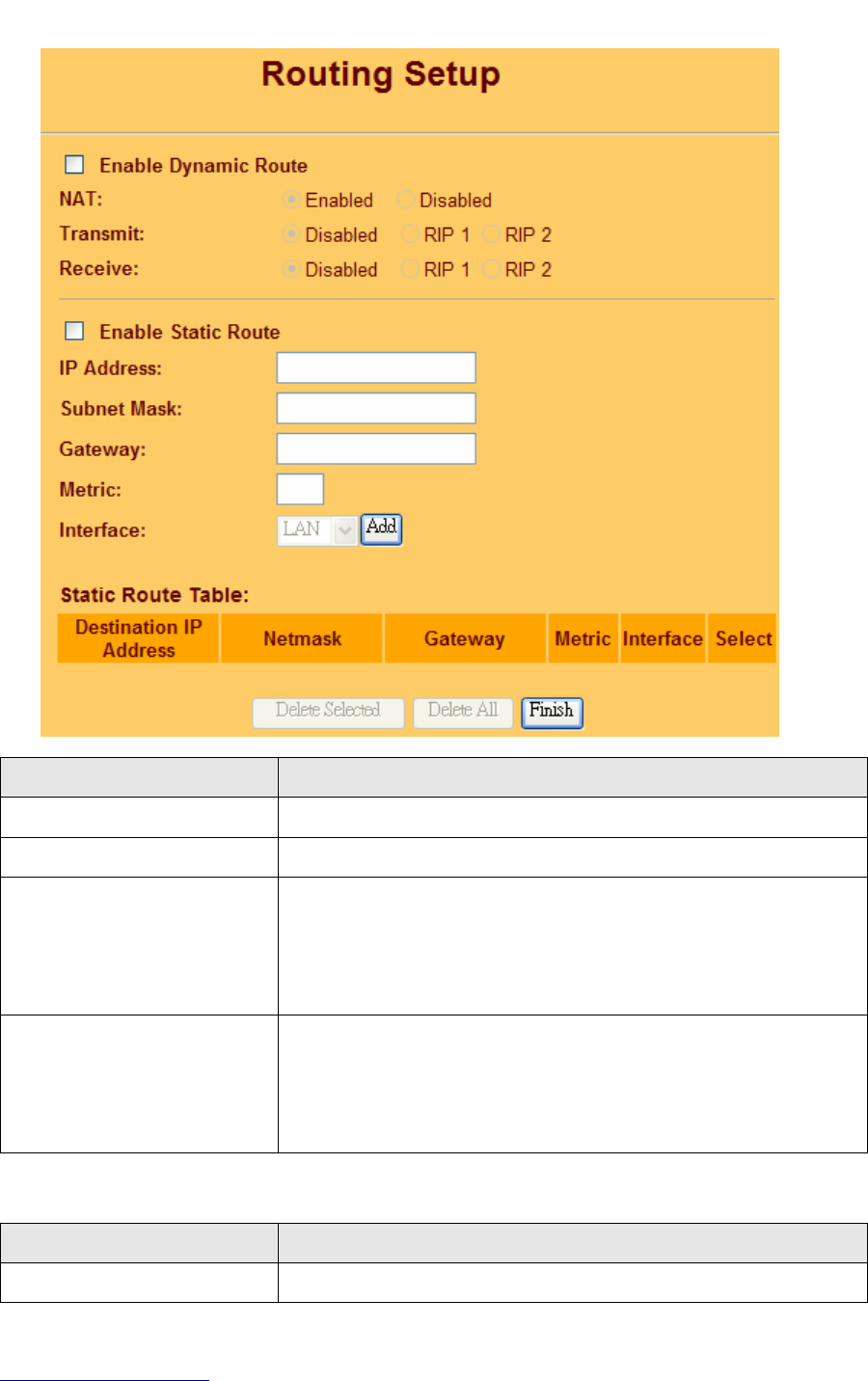Click the Netmask column header
The width and height of the screenshot is (868, 1381).
point(303,638)
